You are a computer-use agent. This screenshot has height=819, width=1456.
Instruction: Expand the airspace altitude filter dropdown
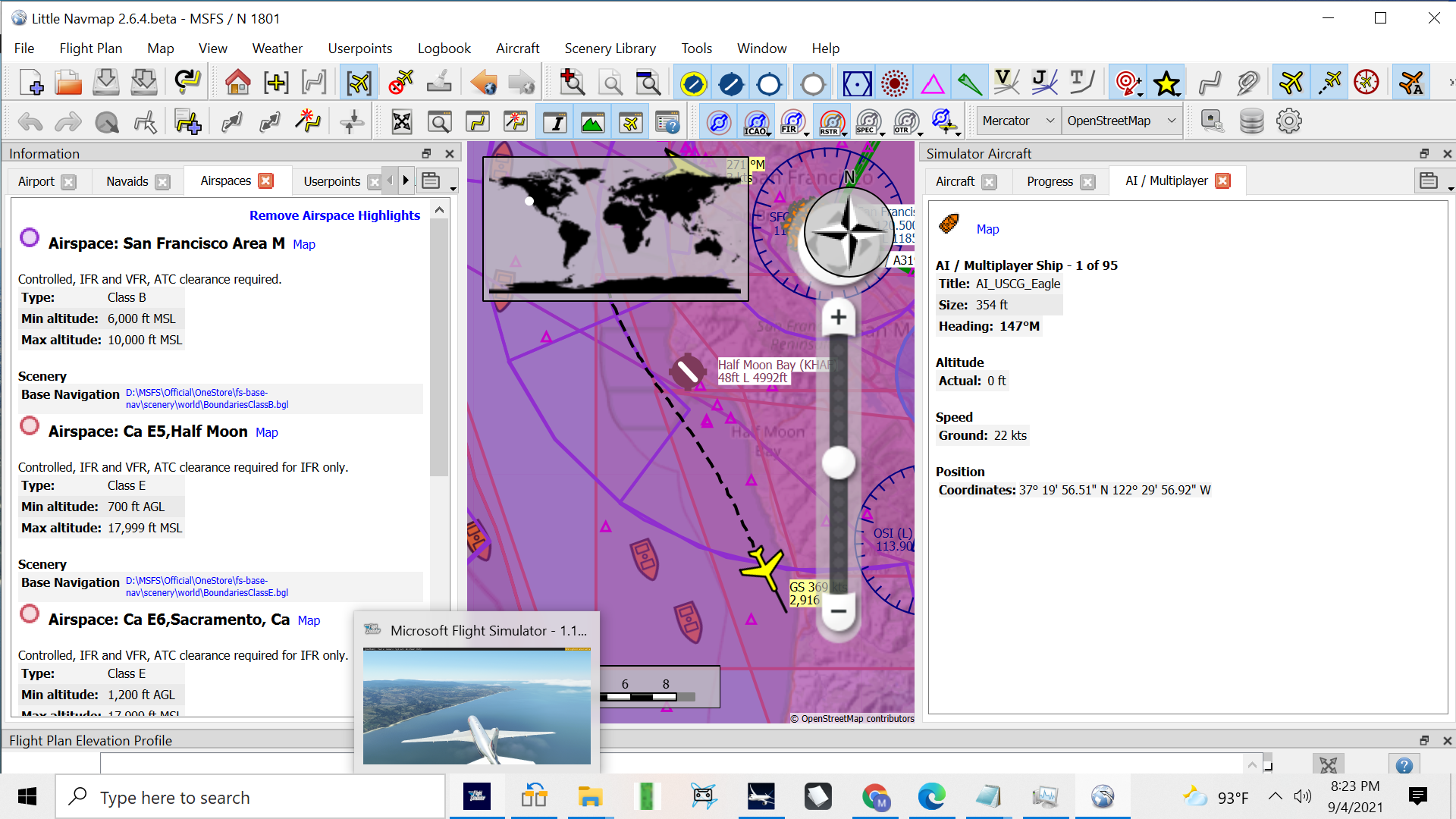click(x=959, y=133)
